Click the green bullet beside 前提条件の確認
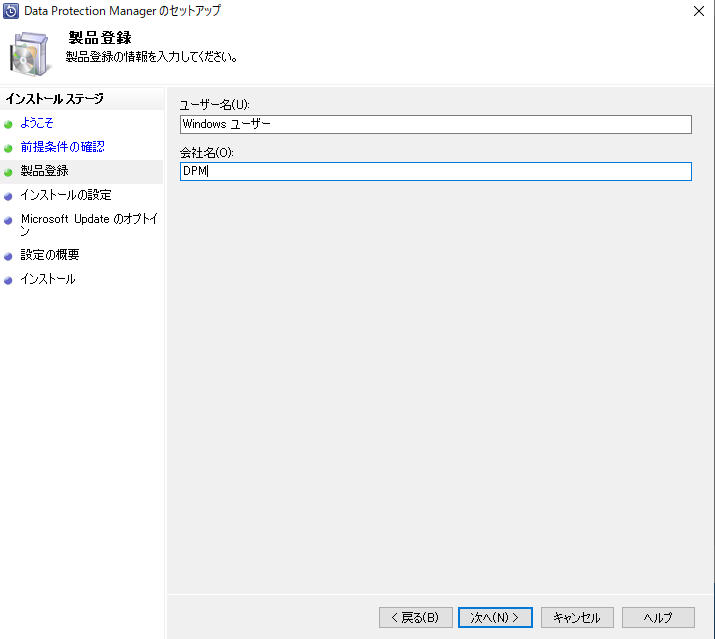715x639 pixels. 8,148
